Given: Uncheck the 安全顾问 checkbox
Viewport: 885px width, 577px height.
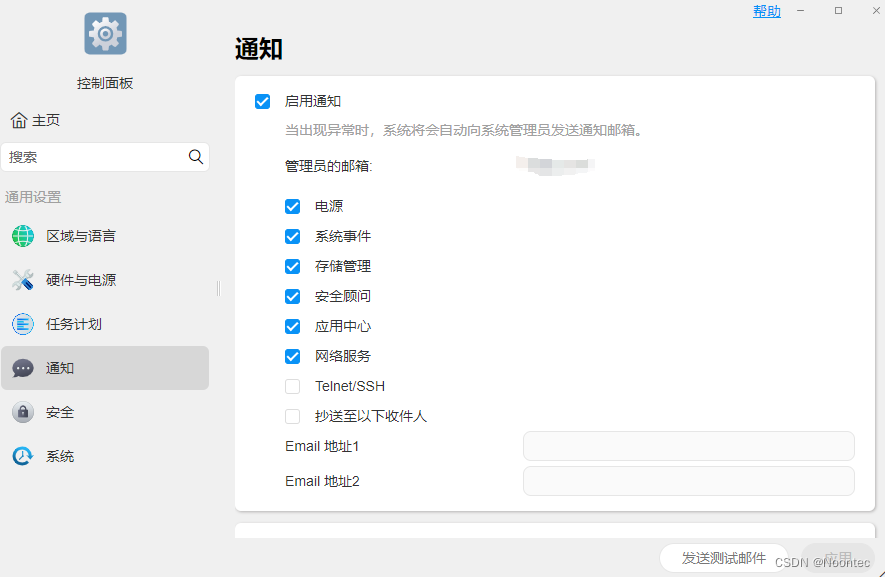Looking at the screenshot, I should [293, 296].
